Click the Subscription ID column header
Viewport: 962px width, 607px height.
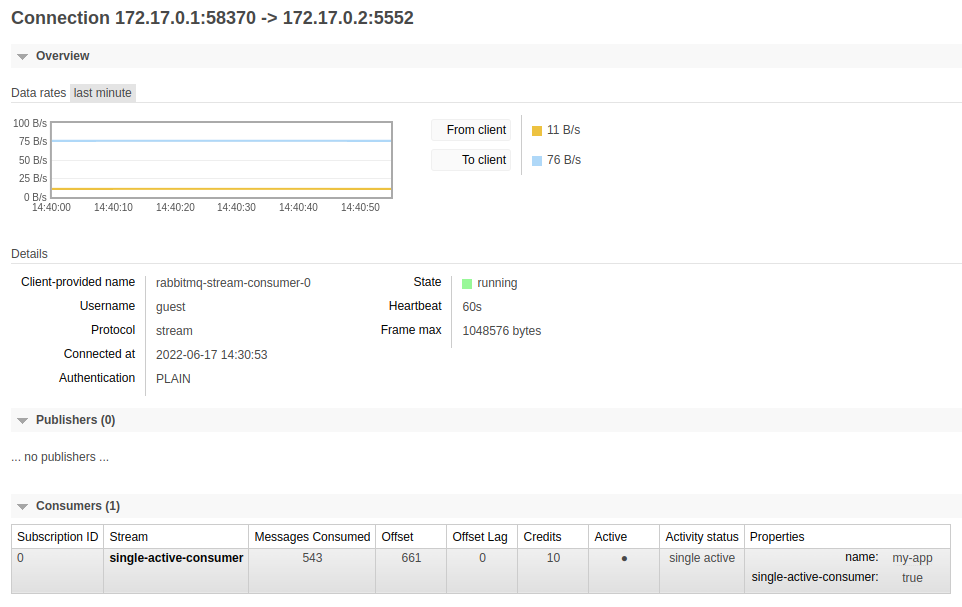[x=57, y=537]
